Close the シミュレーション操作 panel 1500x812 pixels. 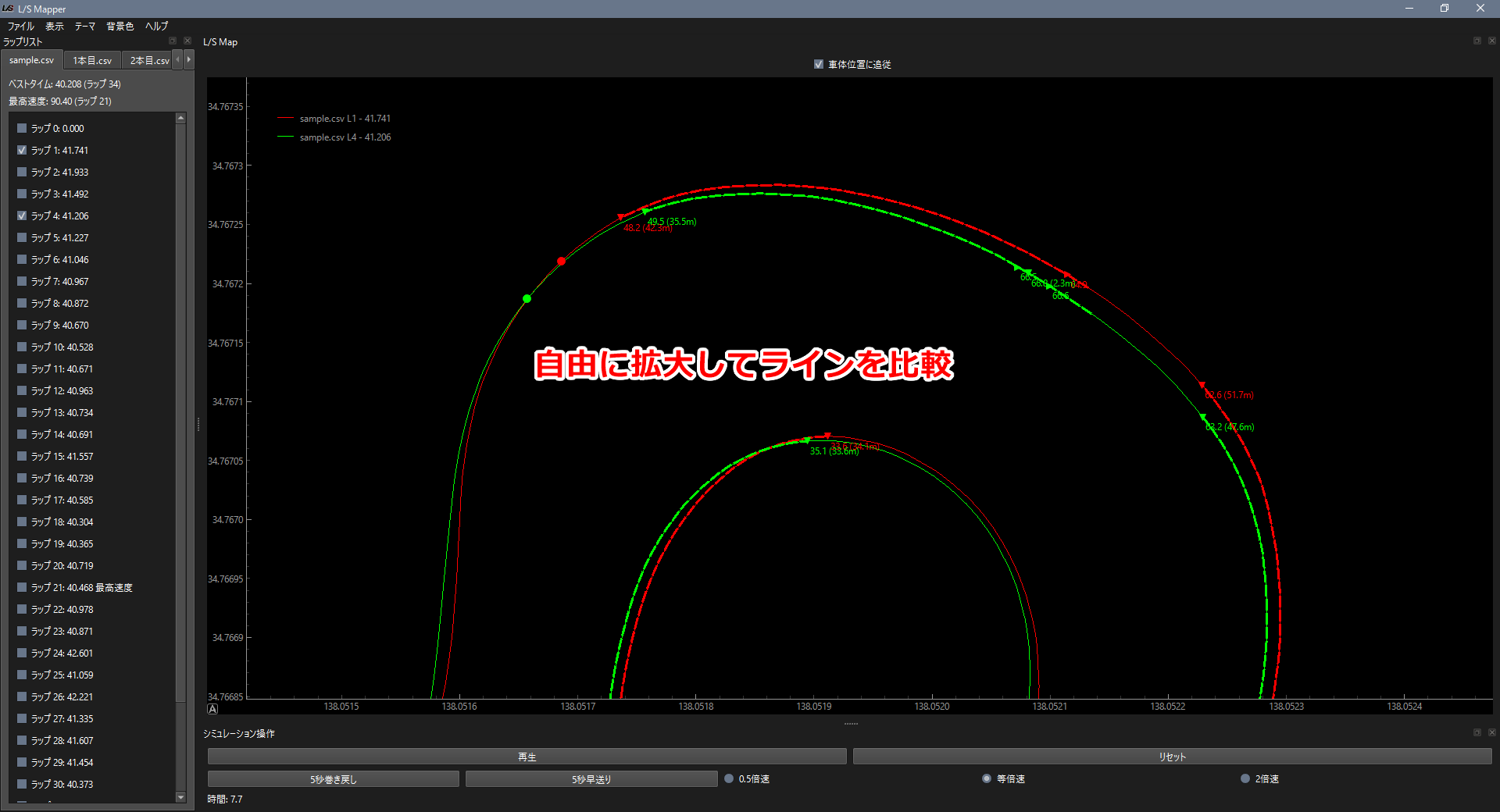pyautogui.click(x=1491, y=733)
